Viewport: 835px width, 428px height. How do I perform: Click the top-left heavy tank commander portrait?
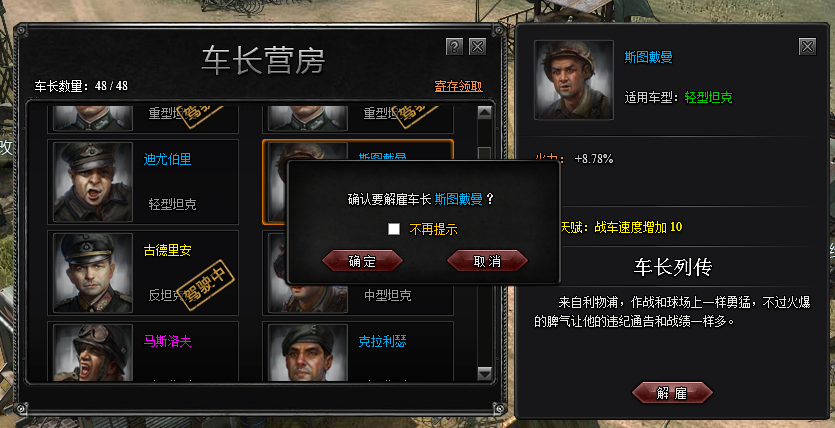tap(93, 118)
